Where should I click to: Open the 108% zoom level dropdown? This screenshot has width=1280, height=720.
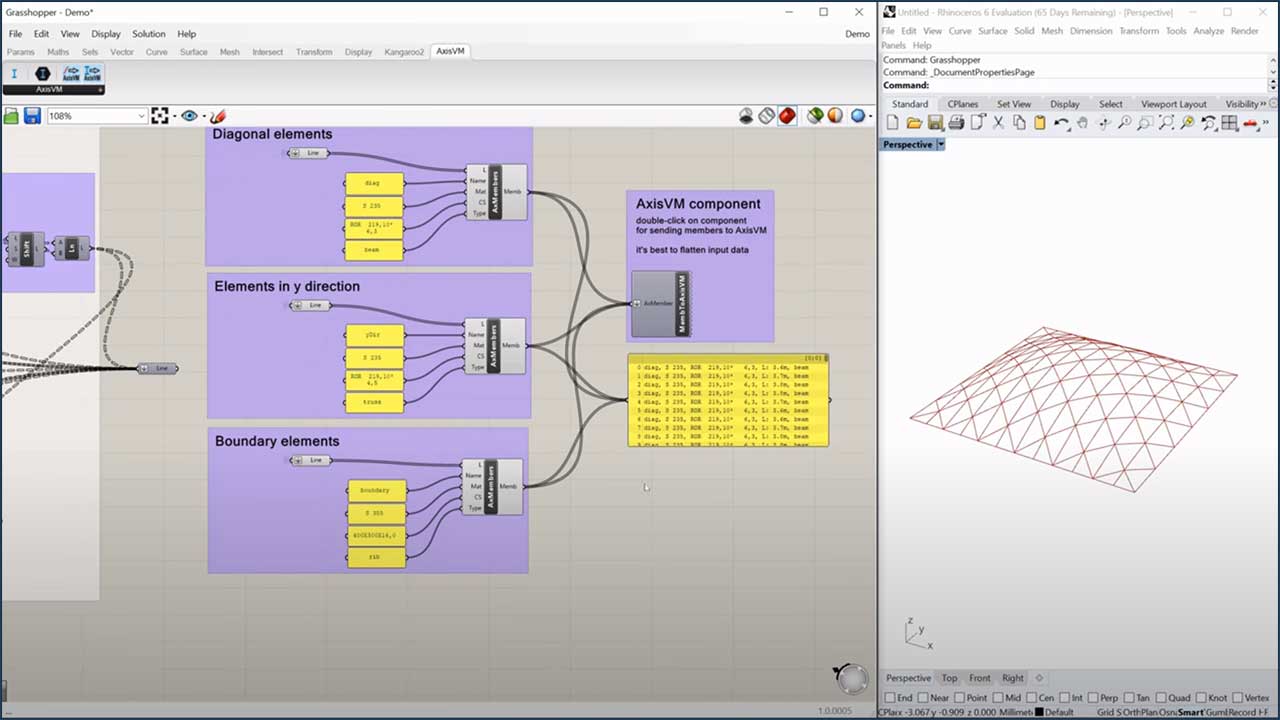click(141, 116)
